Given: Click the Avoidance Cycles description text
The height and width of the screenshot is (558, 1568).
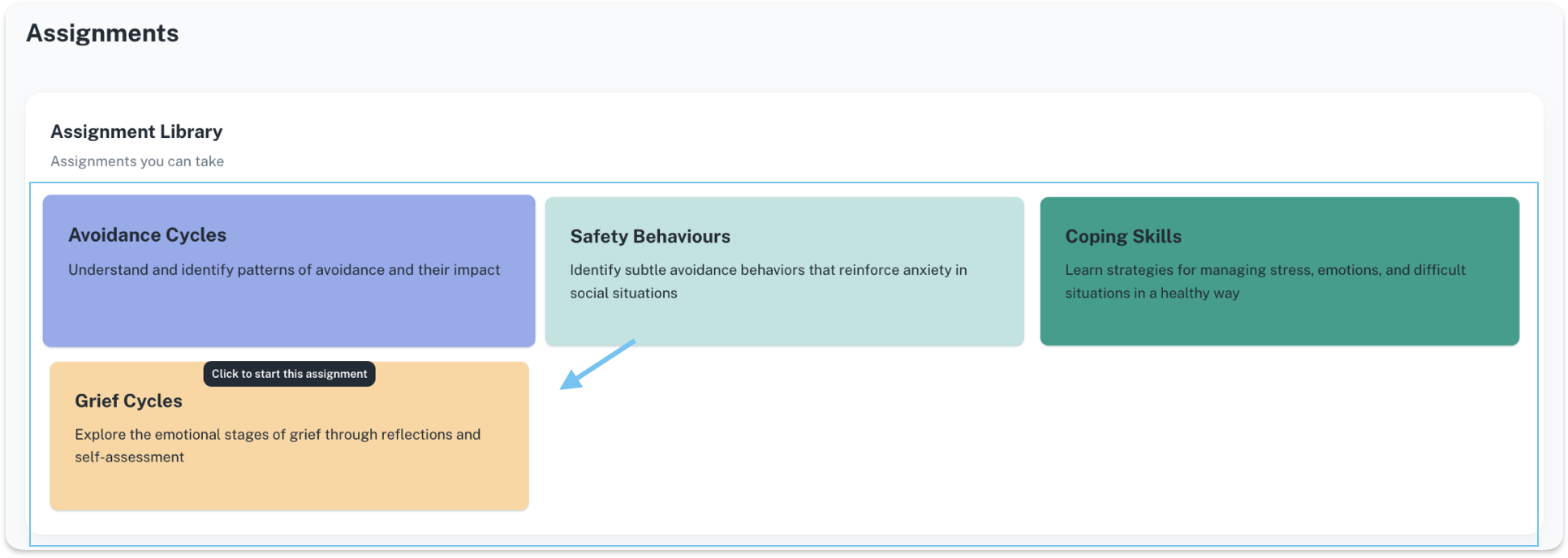Looking at the screenshot, I should (284, 270).
